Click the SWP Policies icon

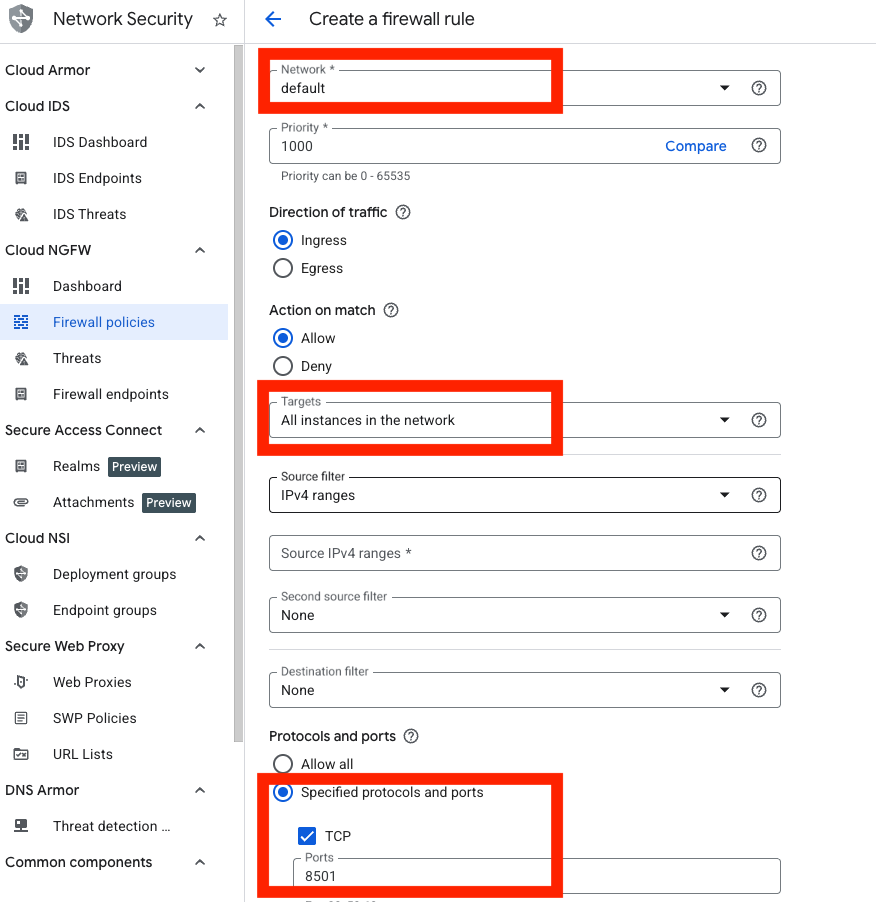(x=21, y=718)
